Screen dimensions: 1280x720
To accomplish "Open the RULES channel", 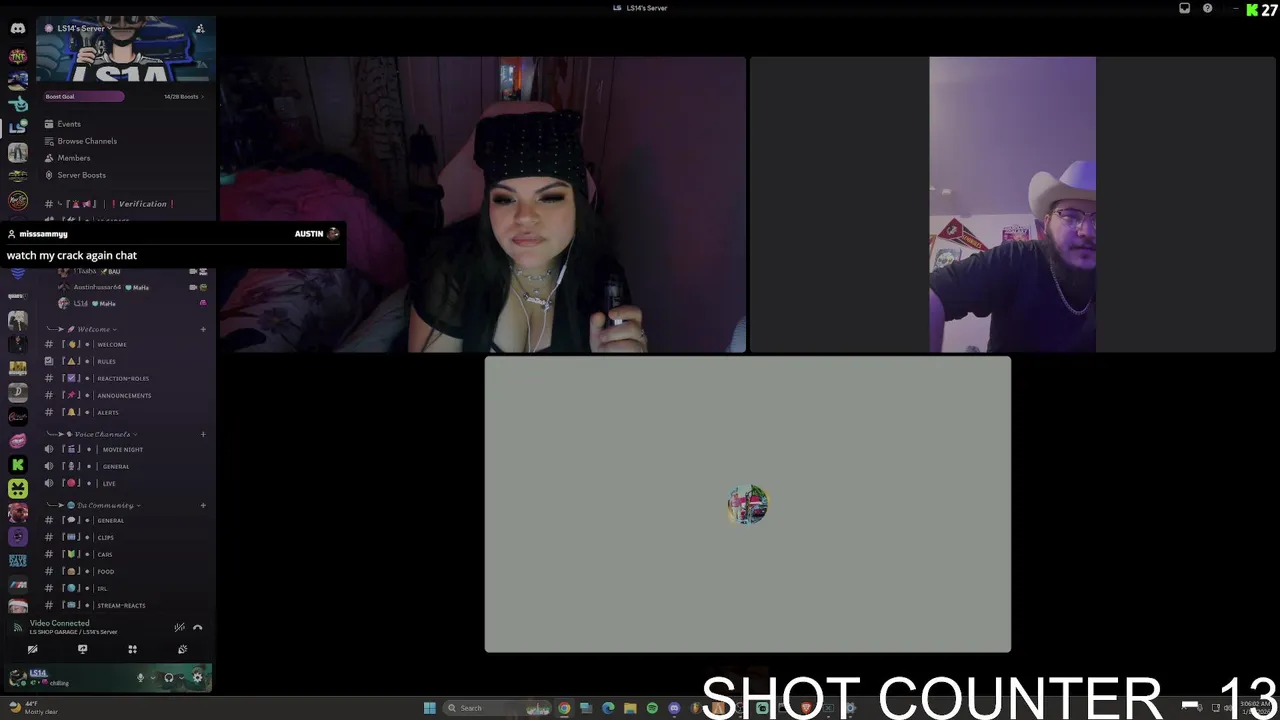I will pos(125,361).
